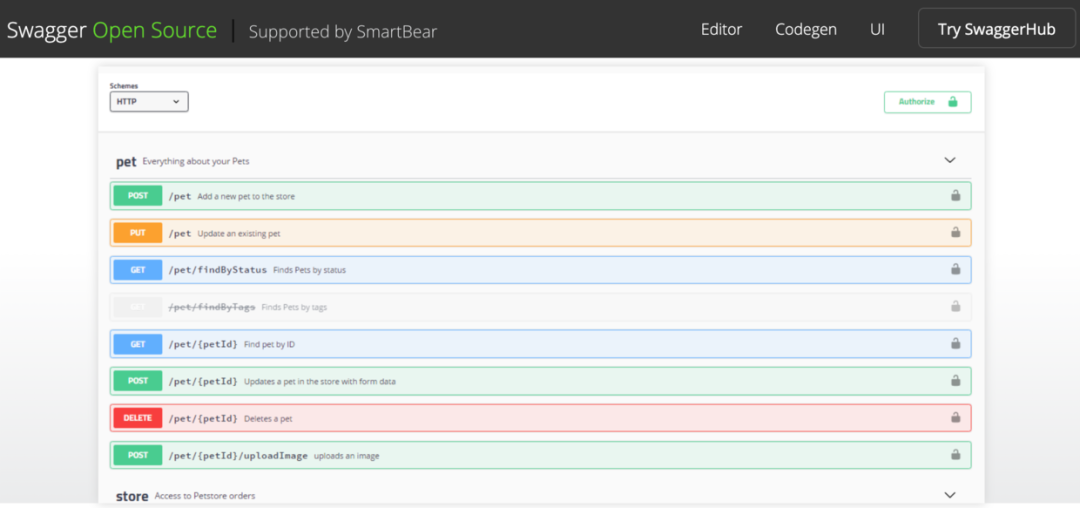Click the lock icon inside Authorize button
Screen dimensions: 1080x508
[x=953, y=102]
